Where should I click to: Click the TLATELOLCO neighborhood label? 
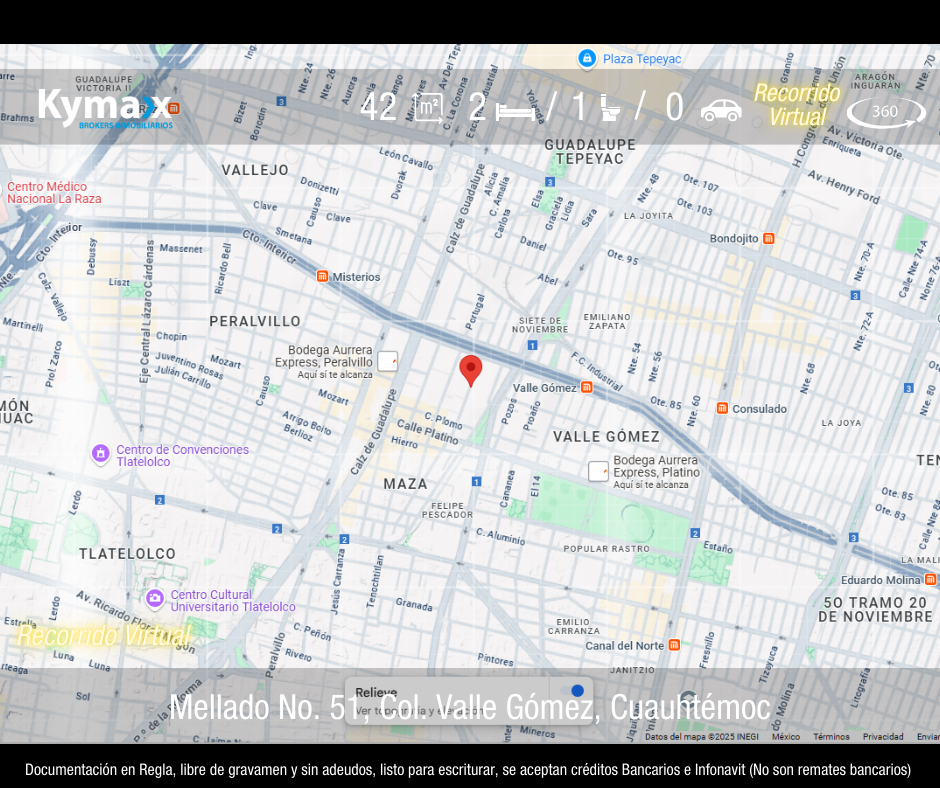(128, 554)
